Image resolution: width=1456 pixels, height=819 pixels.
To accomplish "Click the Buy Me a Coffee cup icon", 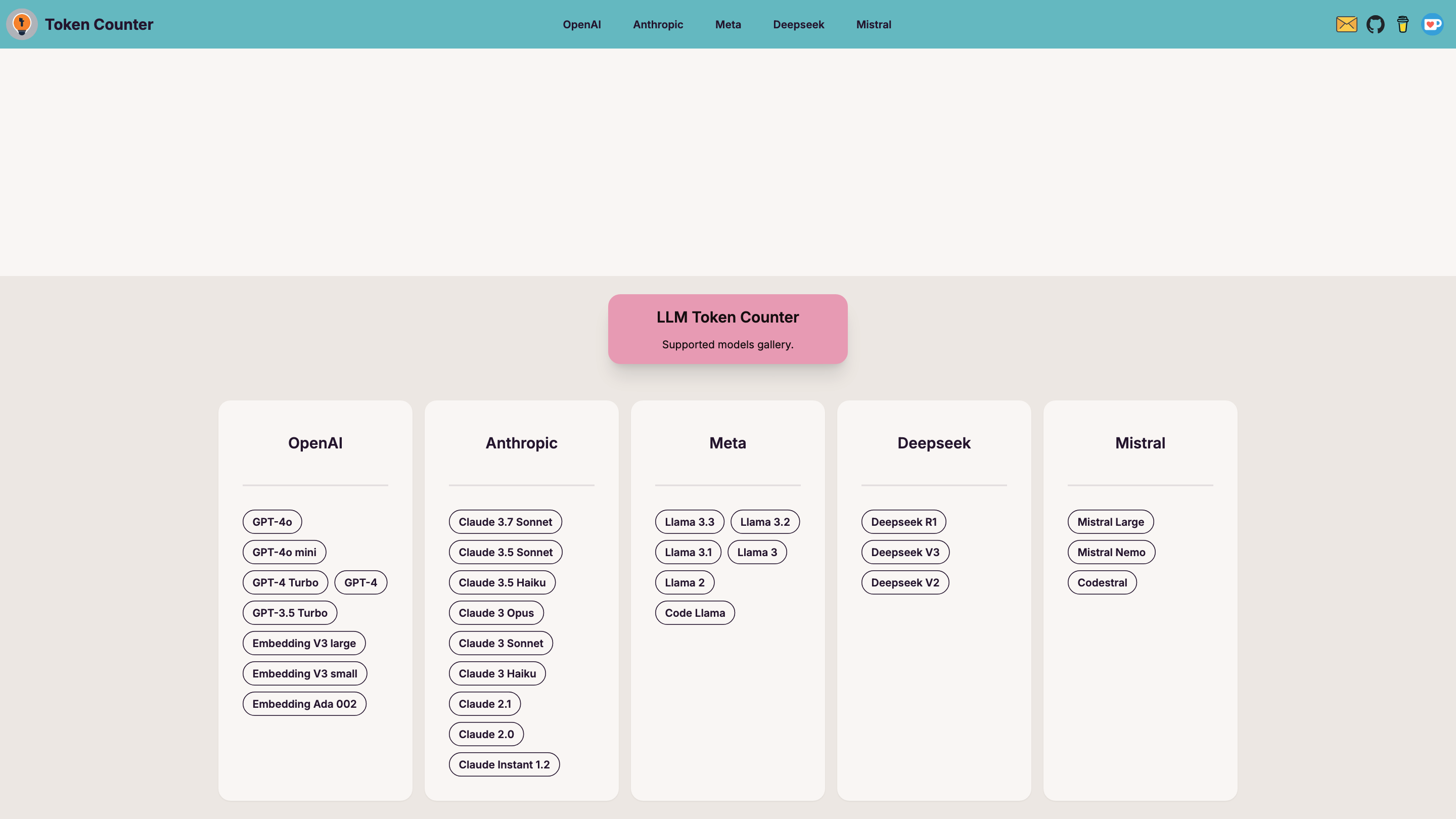I will click(x=1403, y=24).
